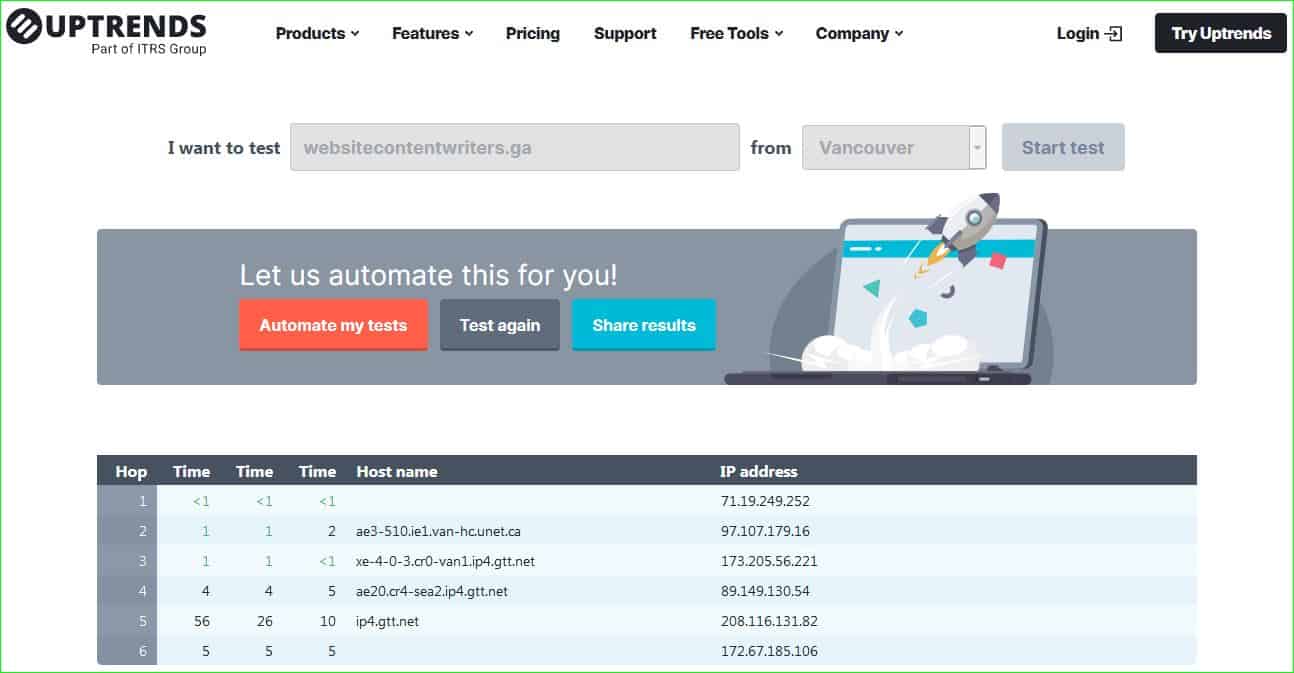The height and width of the screenshot is (673, 1294).
Task: Click the Host name column header
Action: point(397,472)
